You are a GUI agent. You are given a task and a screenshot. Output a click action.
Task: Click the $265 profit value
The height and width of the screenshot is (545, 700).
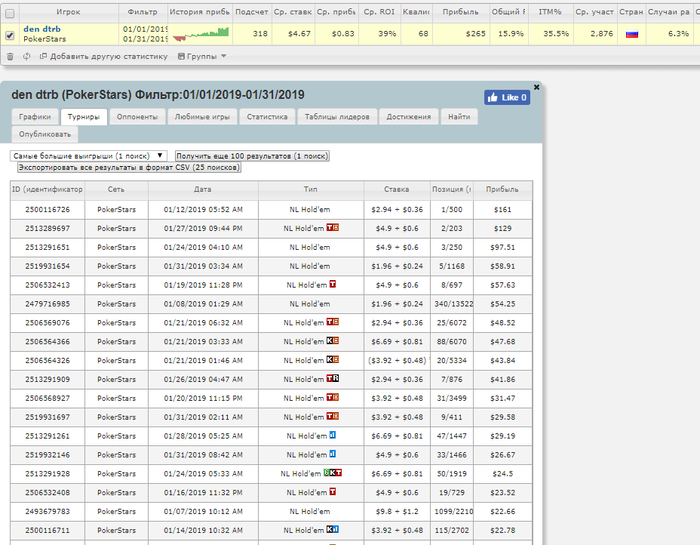point(475,33)
